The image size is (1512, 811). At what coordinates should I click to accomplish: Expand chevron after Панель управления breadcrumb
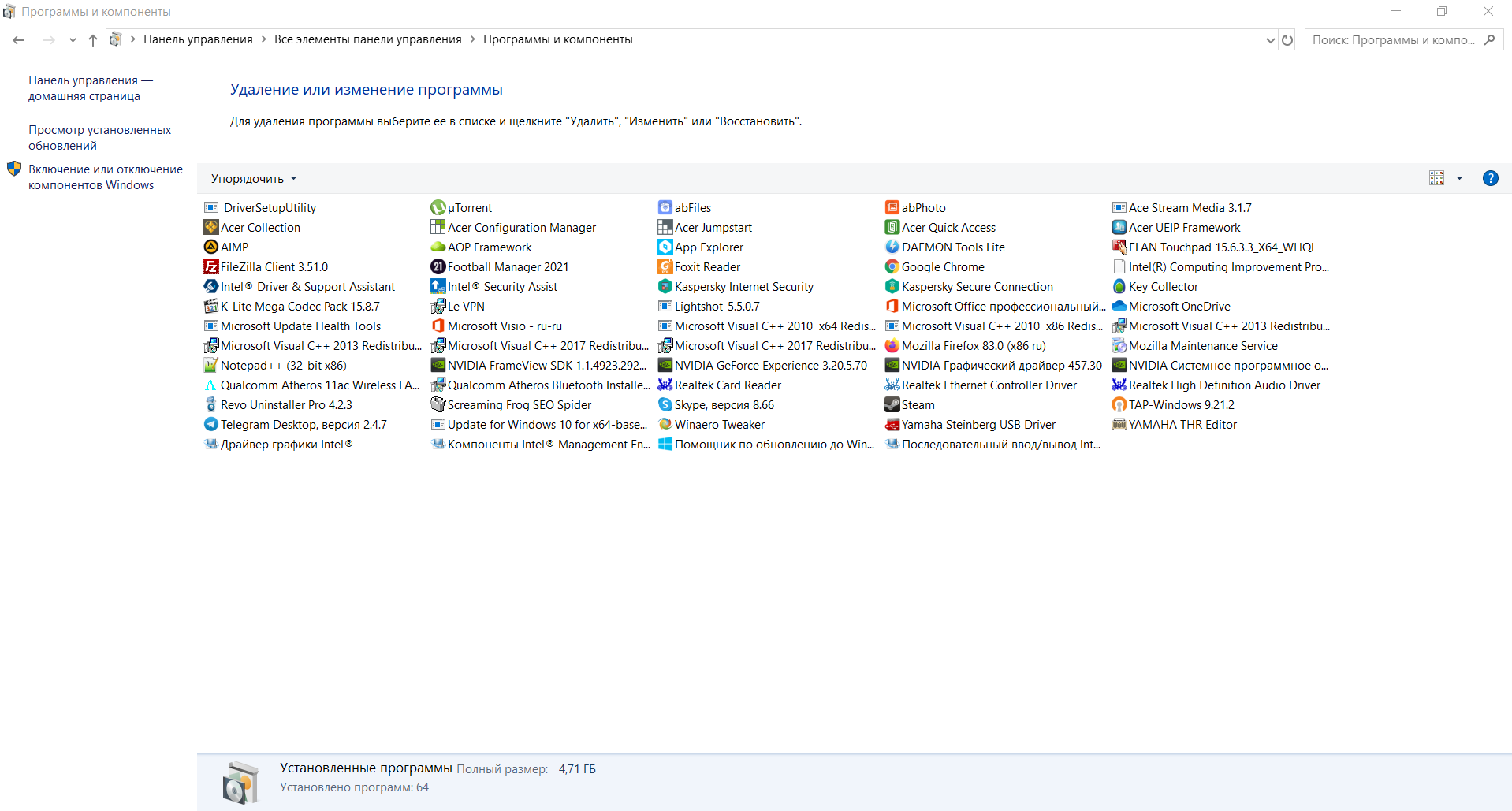264,39
